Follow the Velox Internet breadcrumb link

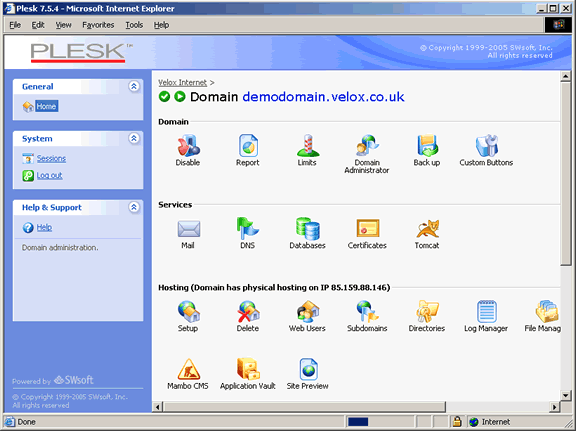click(183, 82)
